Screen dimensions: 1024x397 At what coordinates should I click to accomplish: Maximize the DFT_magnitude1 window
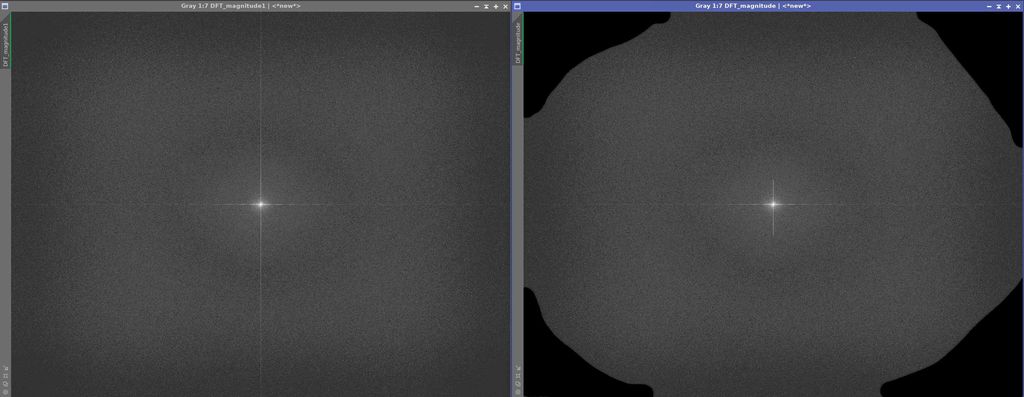(x=496, y=6)
